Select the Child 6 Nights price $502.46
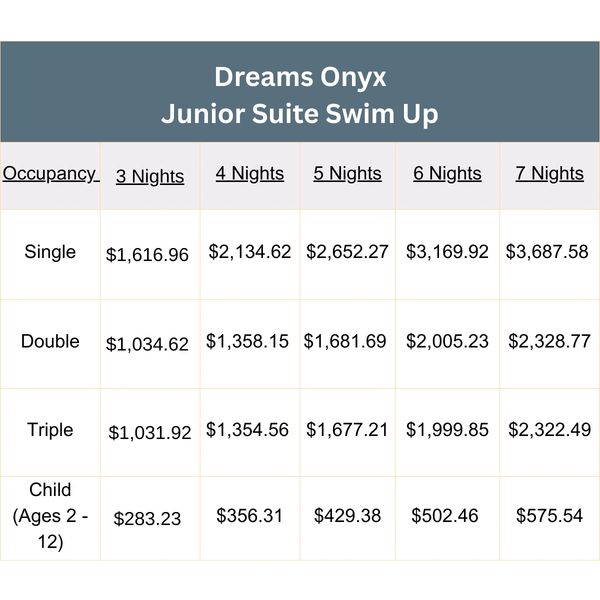The image size is (600, 600). tap(445, 516)
